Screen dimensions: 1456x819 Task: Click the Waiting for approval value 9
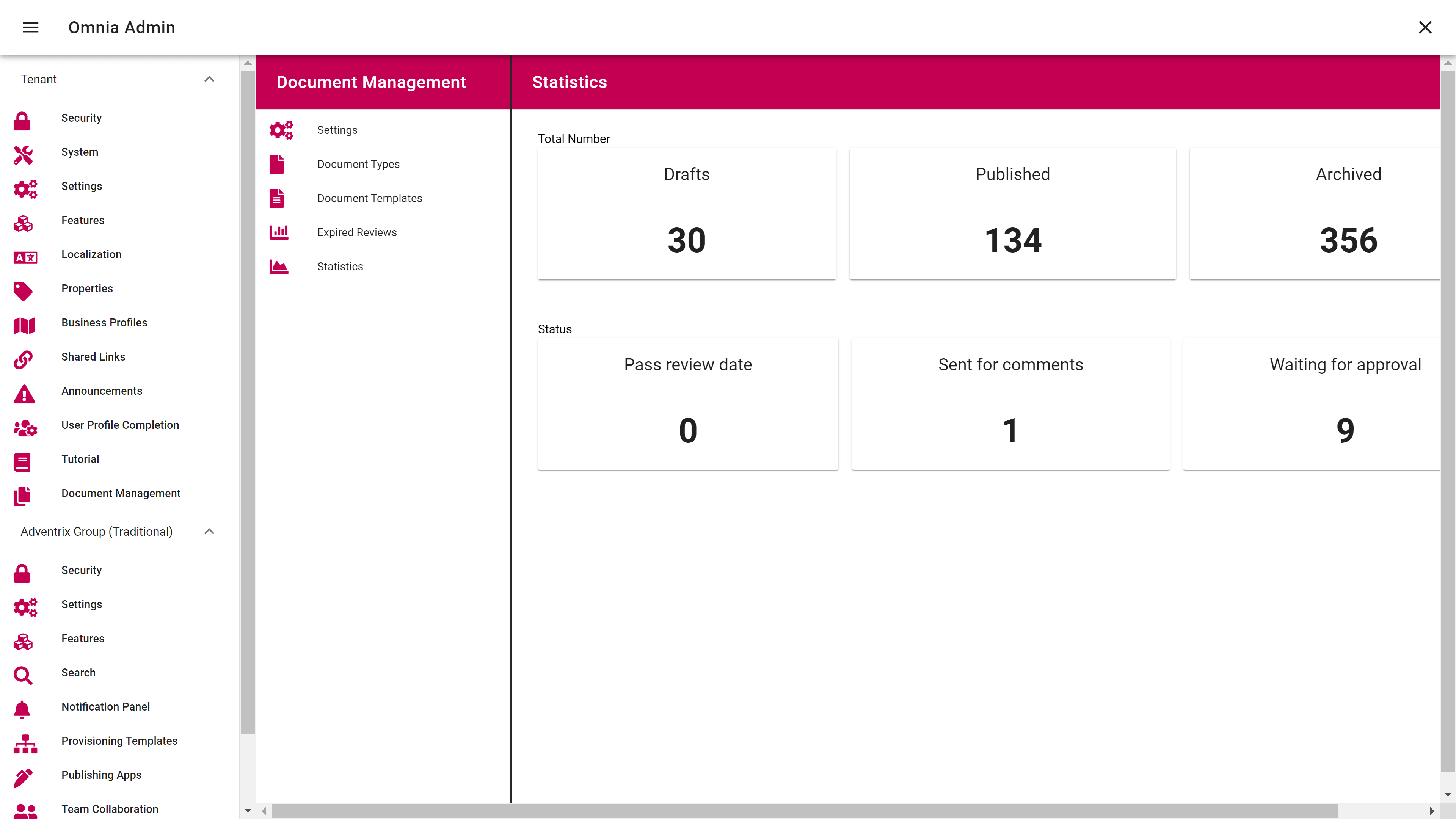tap(1345, 431)
